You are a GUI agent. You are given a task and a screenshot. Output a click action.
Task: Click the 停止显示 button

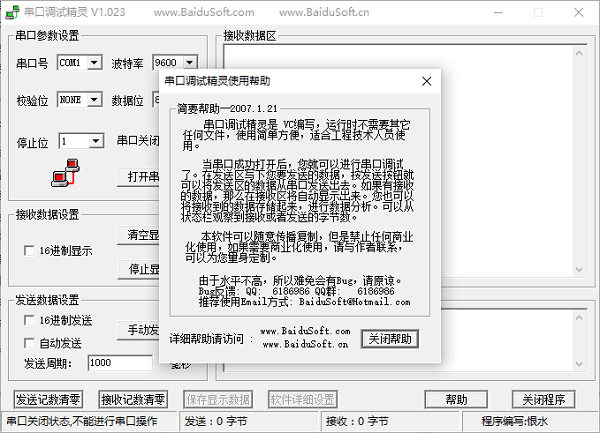139,269
